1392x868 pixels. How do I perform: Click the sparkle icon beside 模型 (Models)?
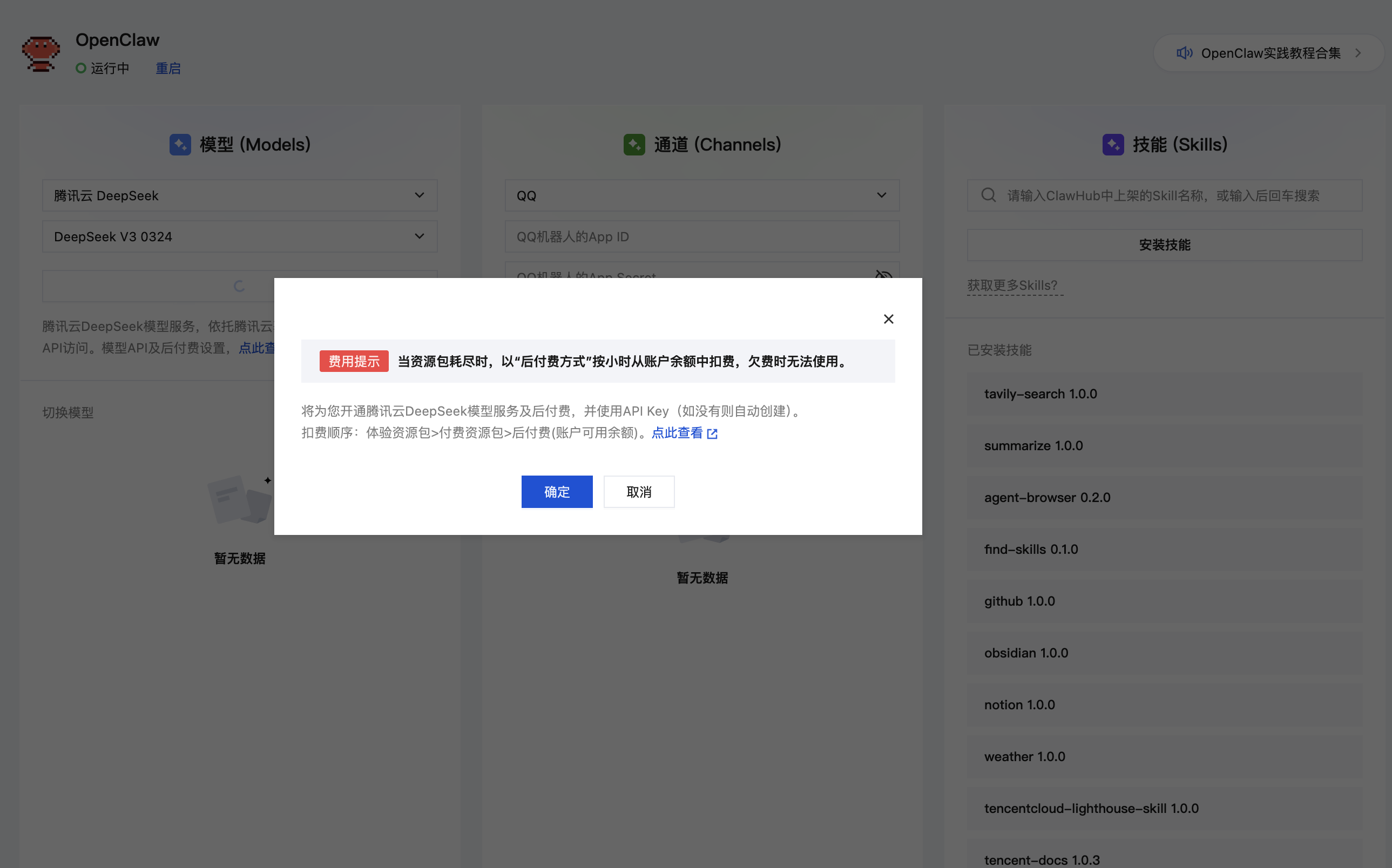click(180, 144)
